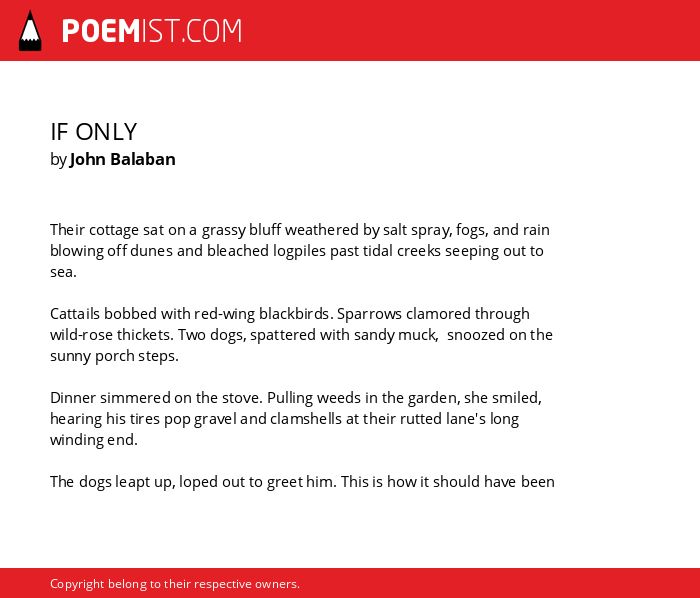Click the line starting 'hearing his tires'
This screenshot has width=700, height=598.
[x=284, y=419]
